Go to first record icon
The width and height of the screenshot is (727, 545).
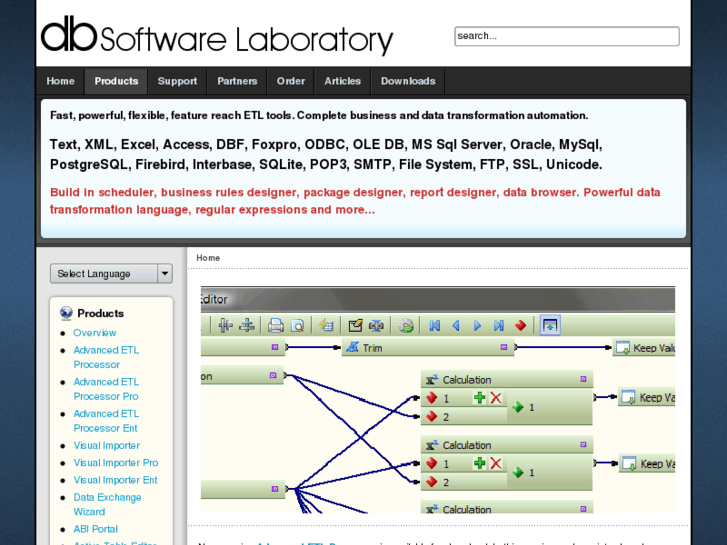click(x=434, y=326)
